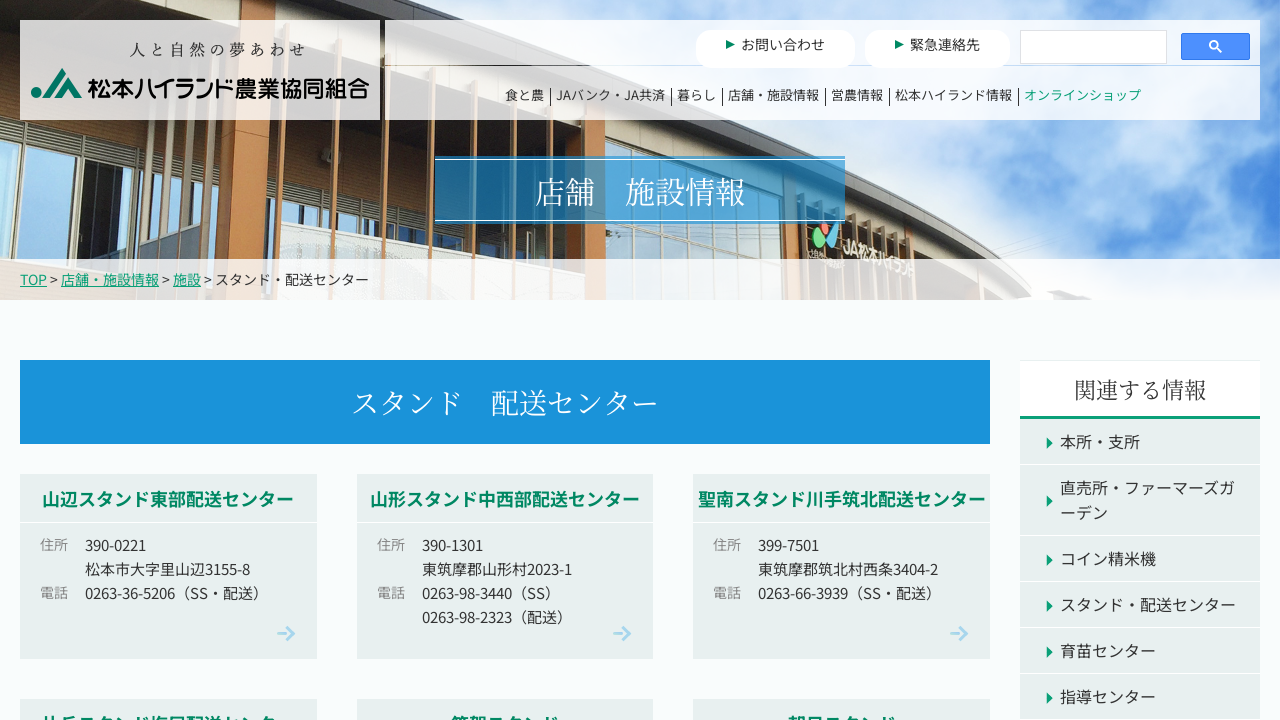Go to TOP via breadcrumb link
This screenshot has width=1280, height=720.
click(x=33, y=280)
